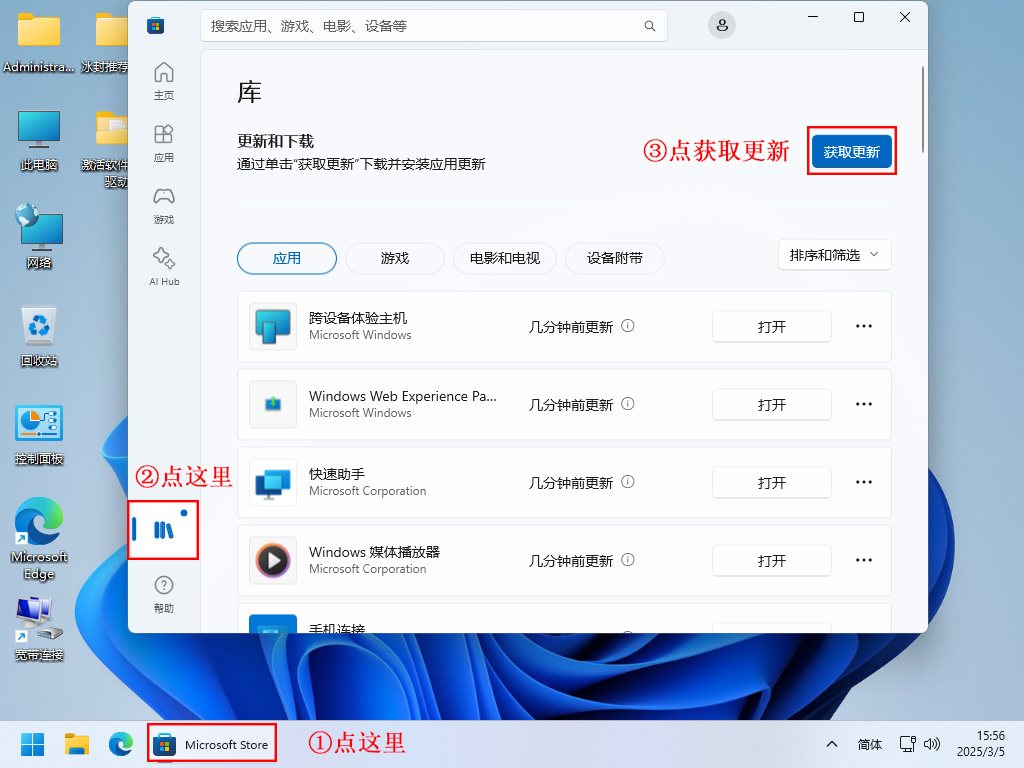Image resolution: width=1024 pixels, height=768 pixels.
Task: Open the Games (游戏) sidebar icon
Action: click(x=164, y=205)
